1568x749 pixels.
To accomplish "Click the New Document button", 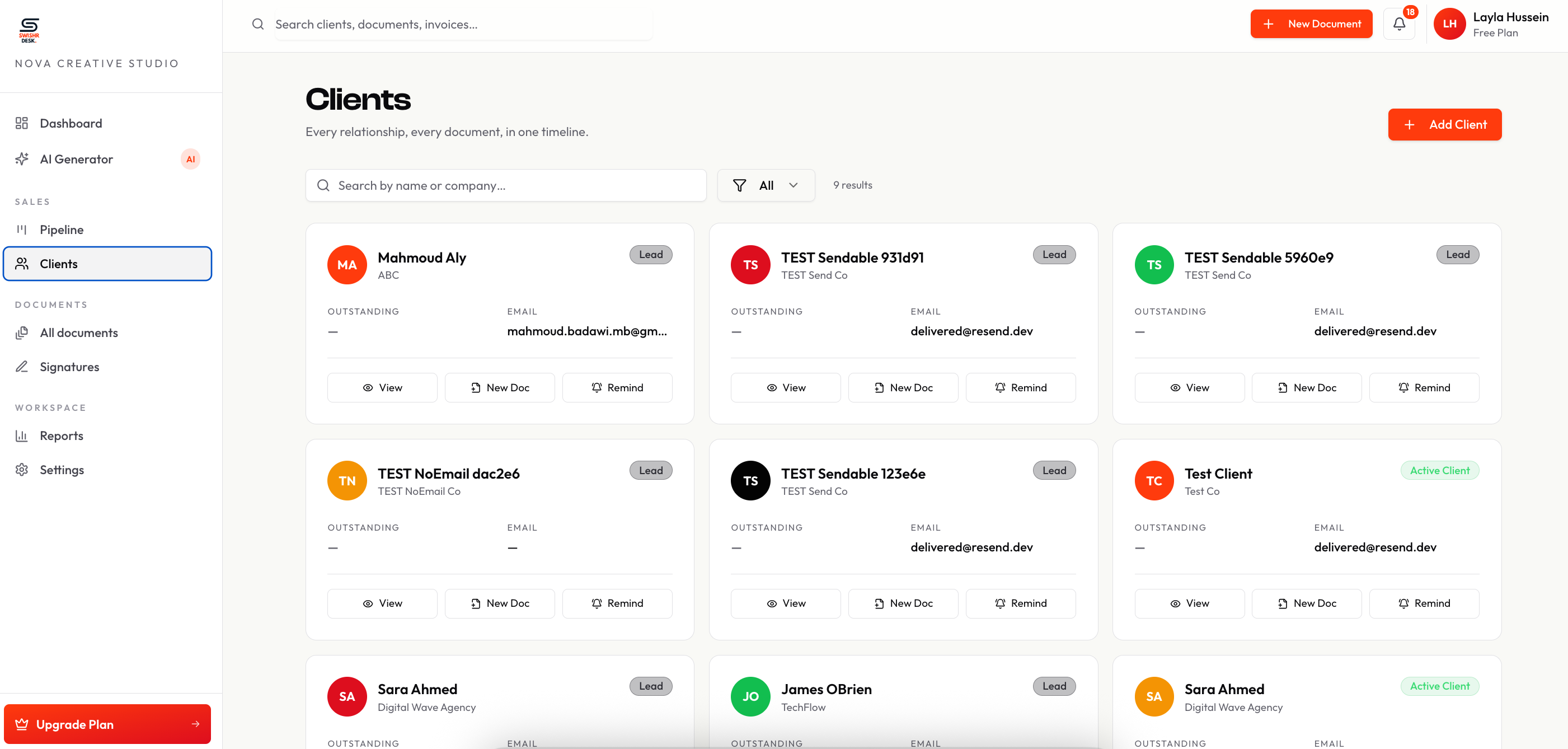I will pyautogui.click(x=1311, y=24).
